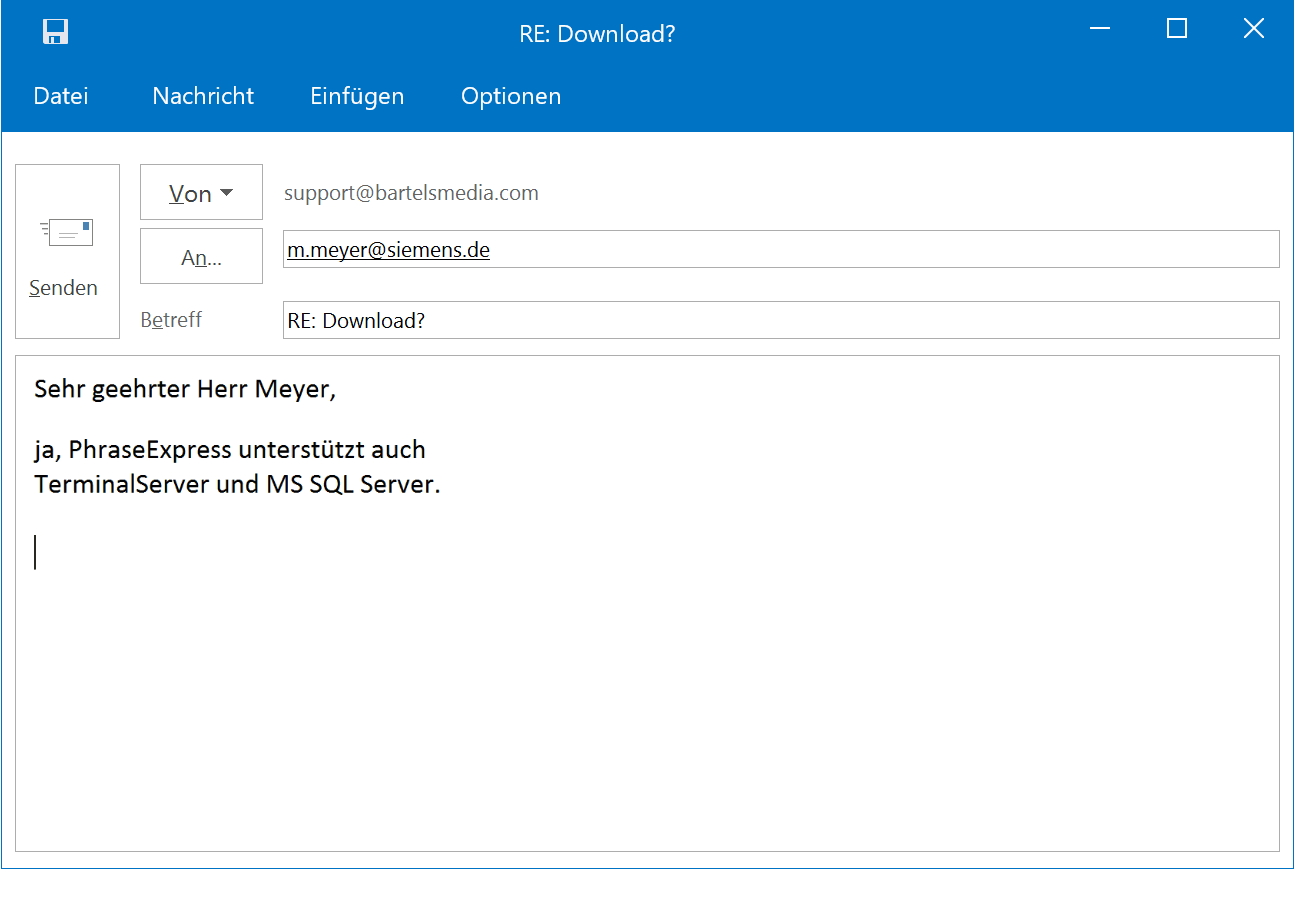Click the save floppy disk icon
The image size is (1294, 903).
55,32
